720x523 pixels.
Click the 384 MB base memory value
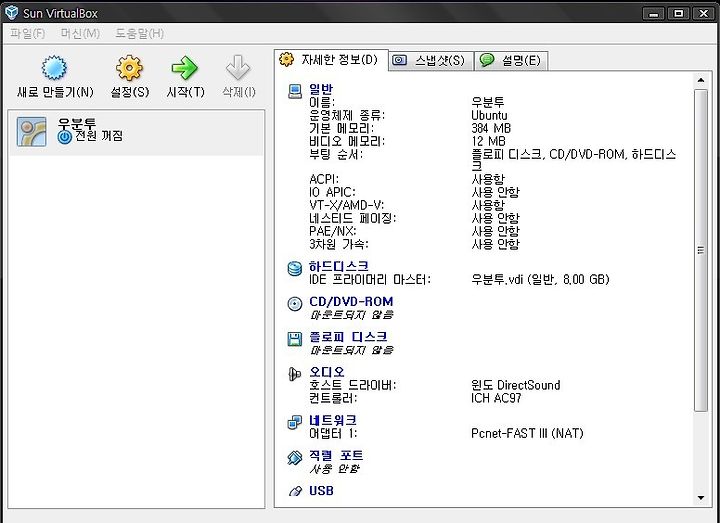tap(491, 128)
